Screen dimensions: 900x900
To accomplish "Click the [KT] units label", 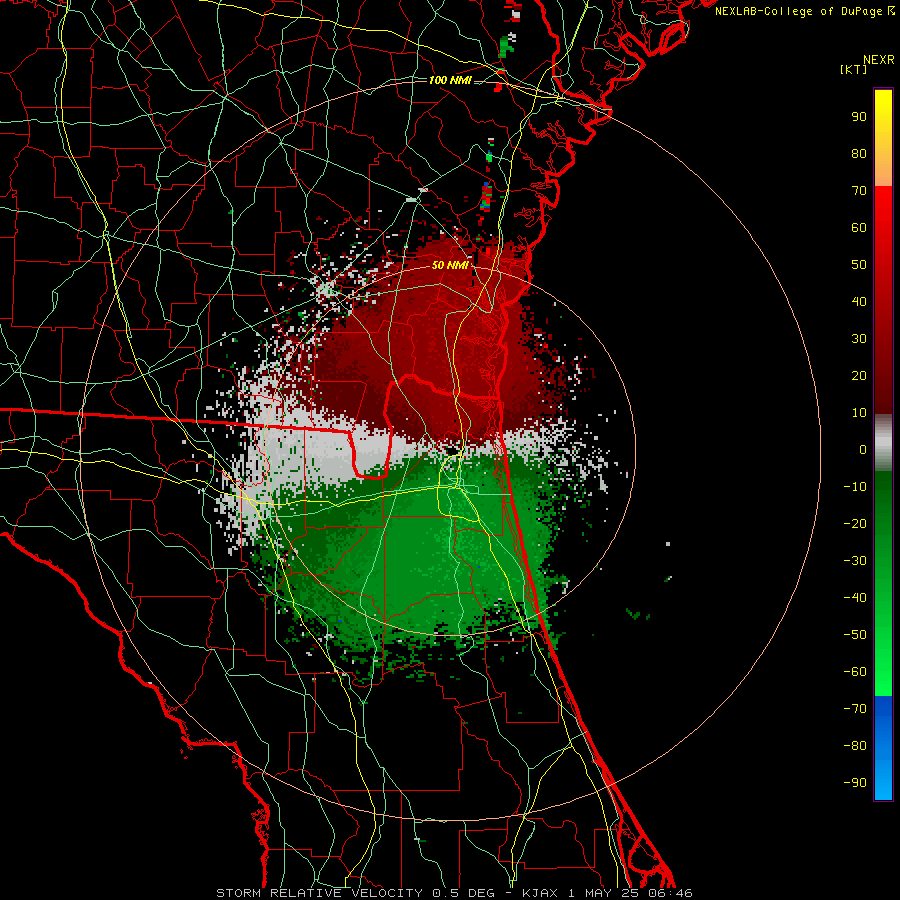I will click(x=854, y=69).
